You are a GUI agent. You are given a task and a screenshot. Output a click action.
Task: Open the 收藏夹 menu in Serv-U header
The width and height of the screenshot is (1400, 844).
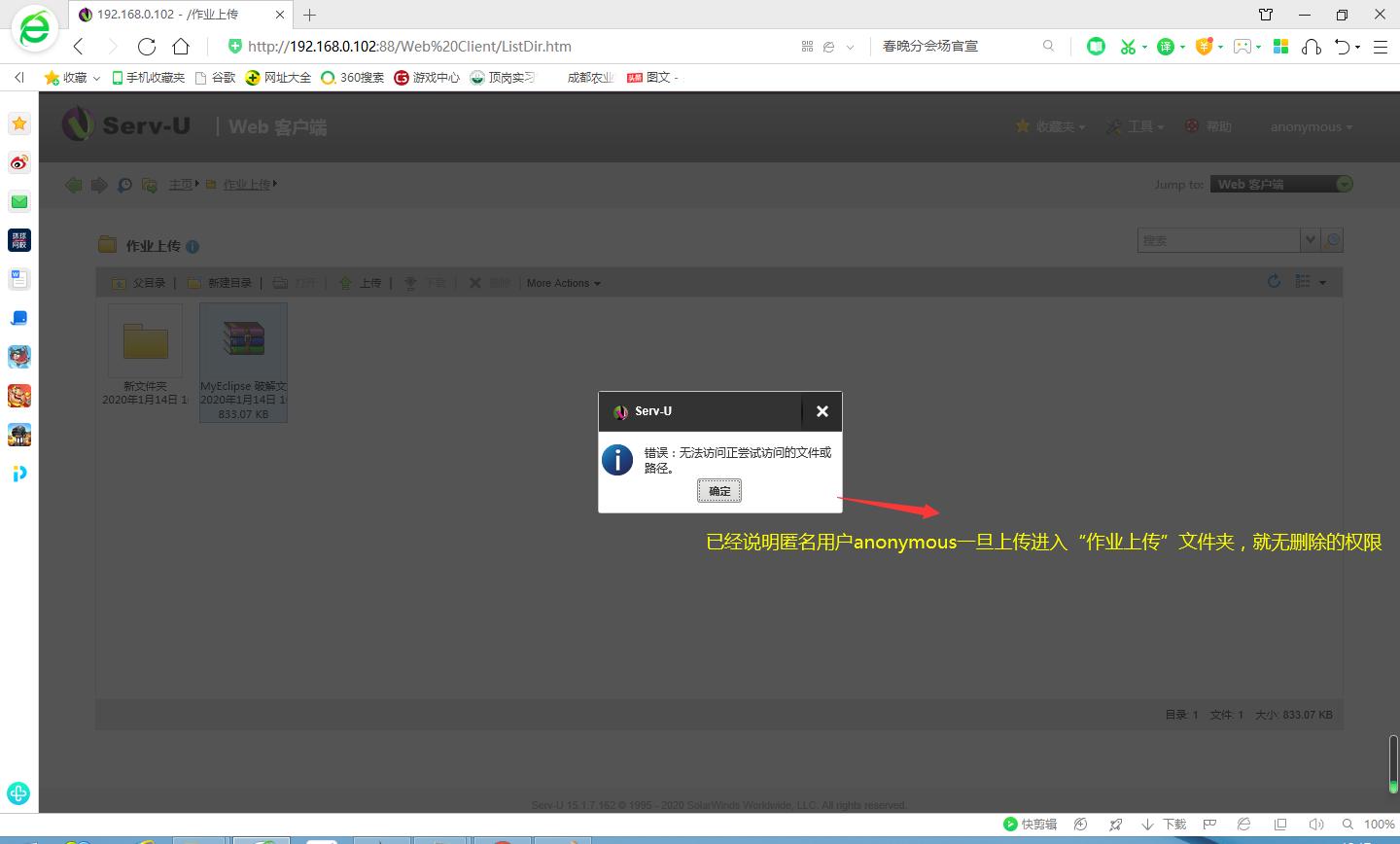[x=1050, y=126]
